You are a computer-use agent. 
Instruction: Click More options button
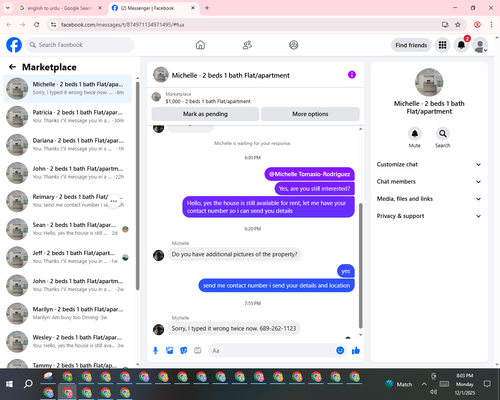310,114
